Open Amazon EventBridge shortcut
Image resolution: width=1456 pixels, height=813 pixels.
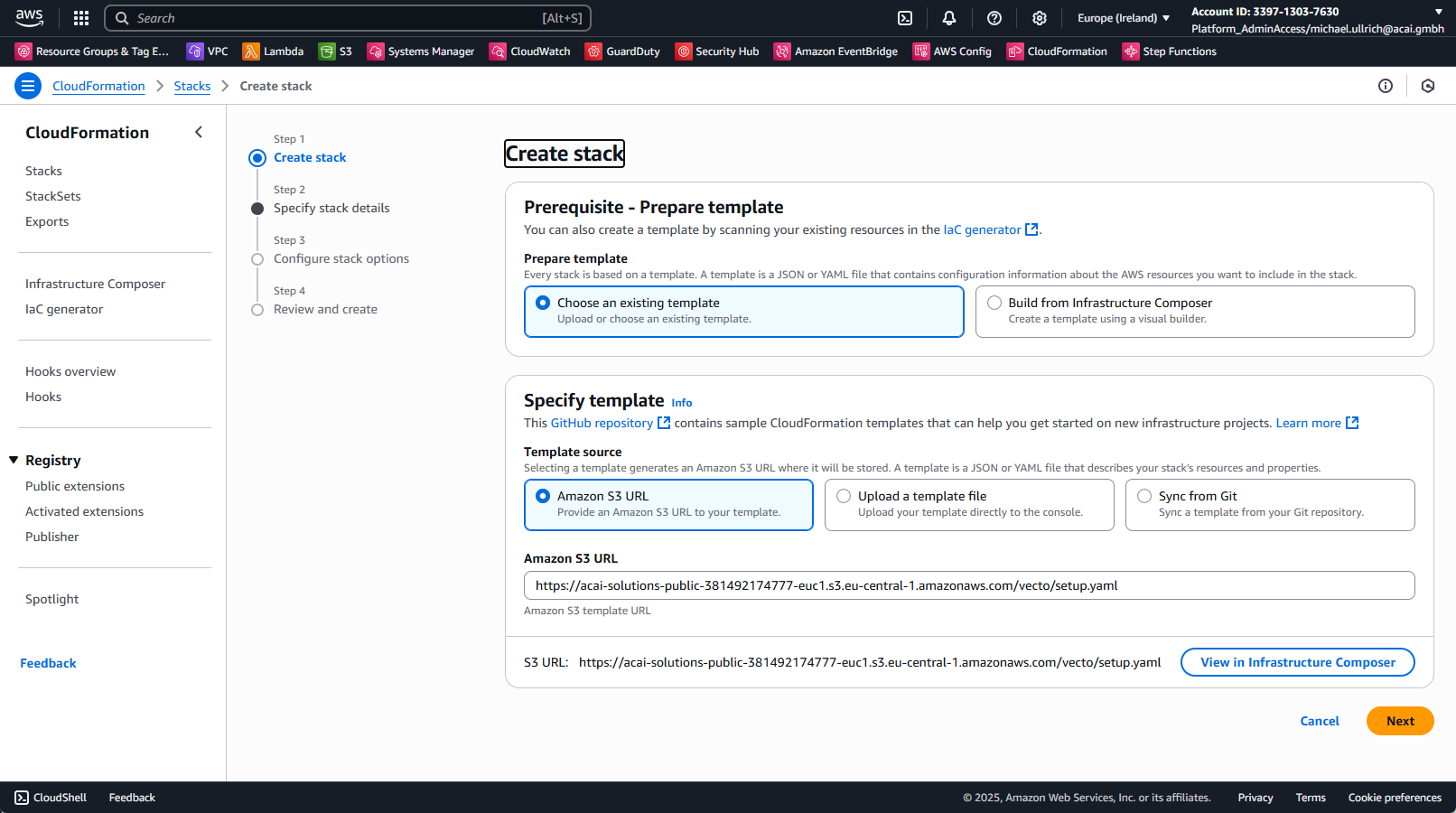pos(835,51)
